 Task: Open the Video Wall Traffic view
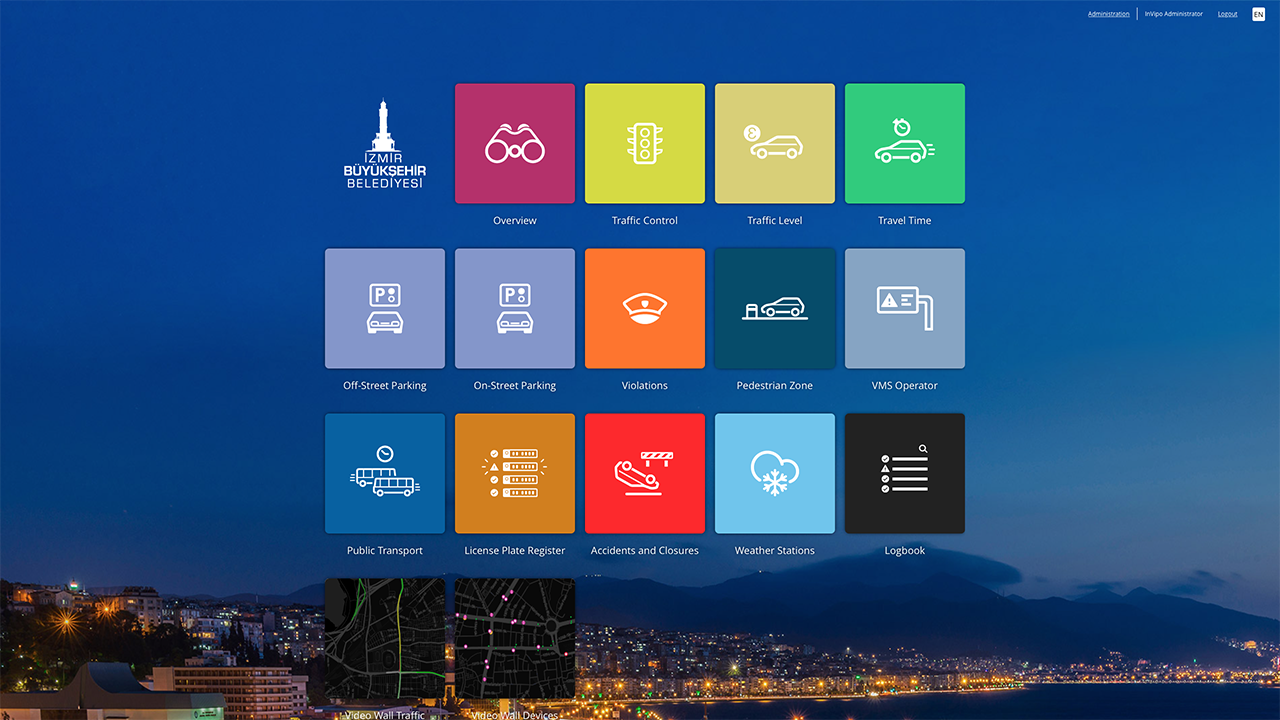384,640
